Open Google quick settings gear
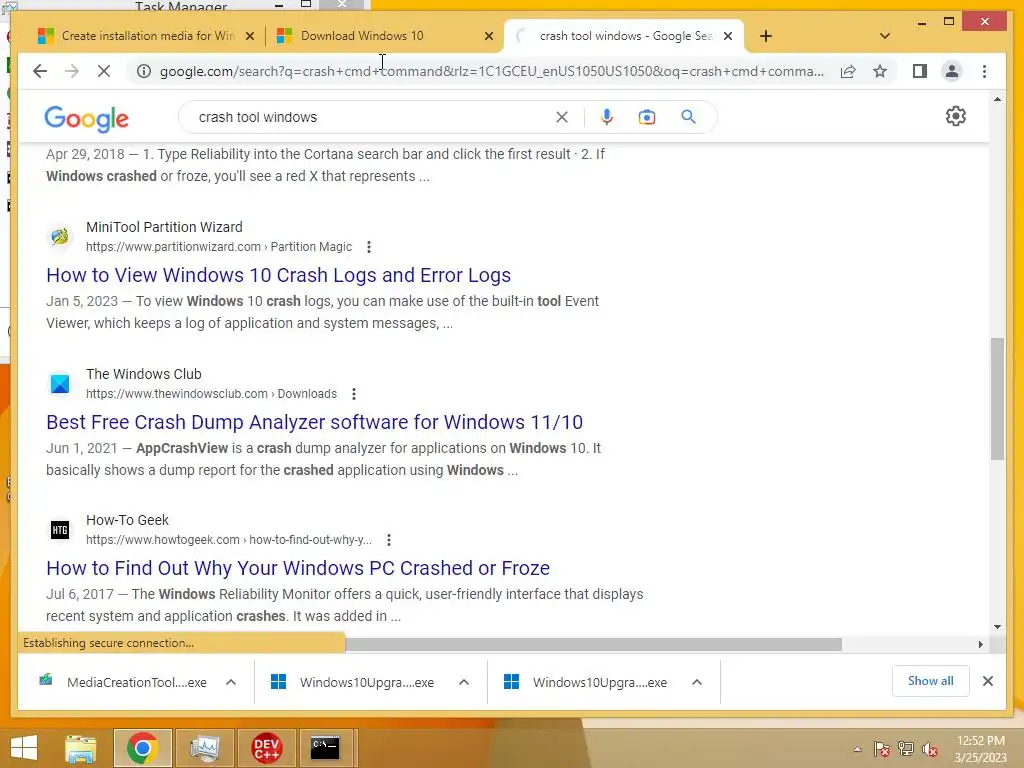The width and height of the screenshot is (1024, 768). point(955,116)
